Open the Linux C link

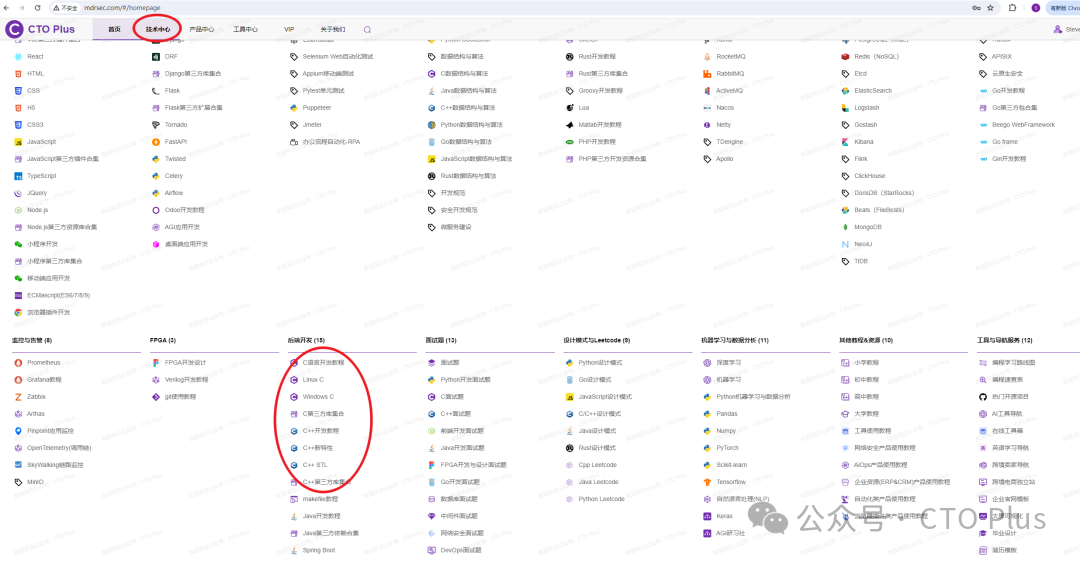pos(313,380)
